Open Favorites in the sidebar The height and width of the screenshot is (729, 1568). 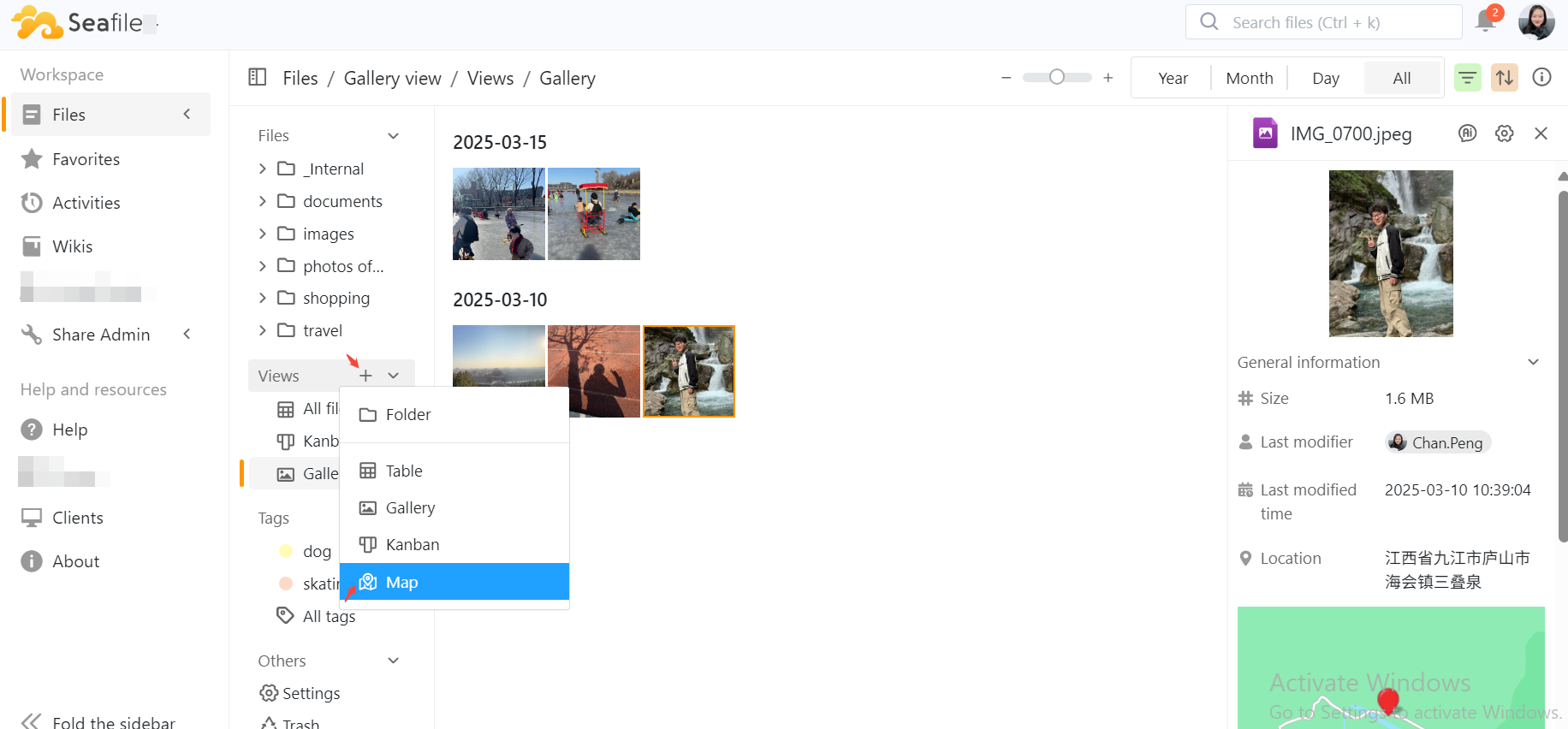(x=86, y=159)
